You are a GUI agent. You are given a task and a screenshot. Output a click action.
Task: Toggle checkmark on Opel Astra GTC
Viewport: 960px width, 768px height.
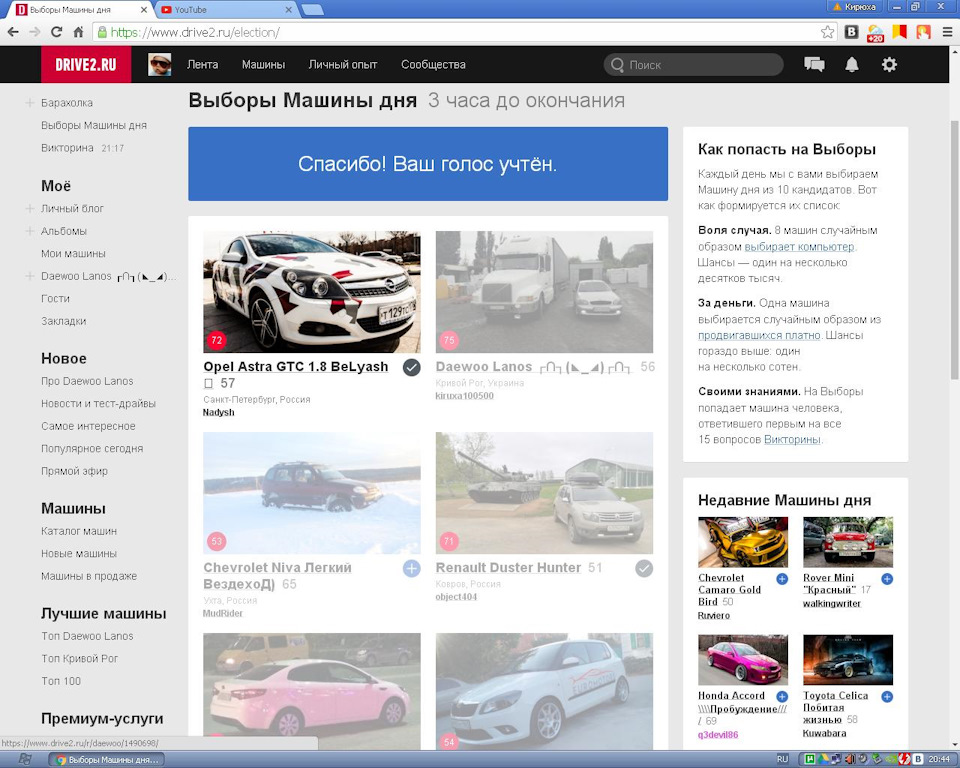pos(411,367)
